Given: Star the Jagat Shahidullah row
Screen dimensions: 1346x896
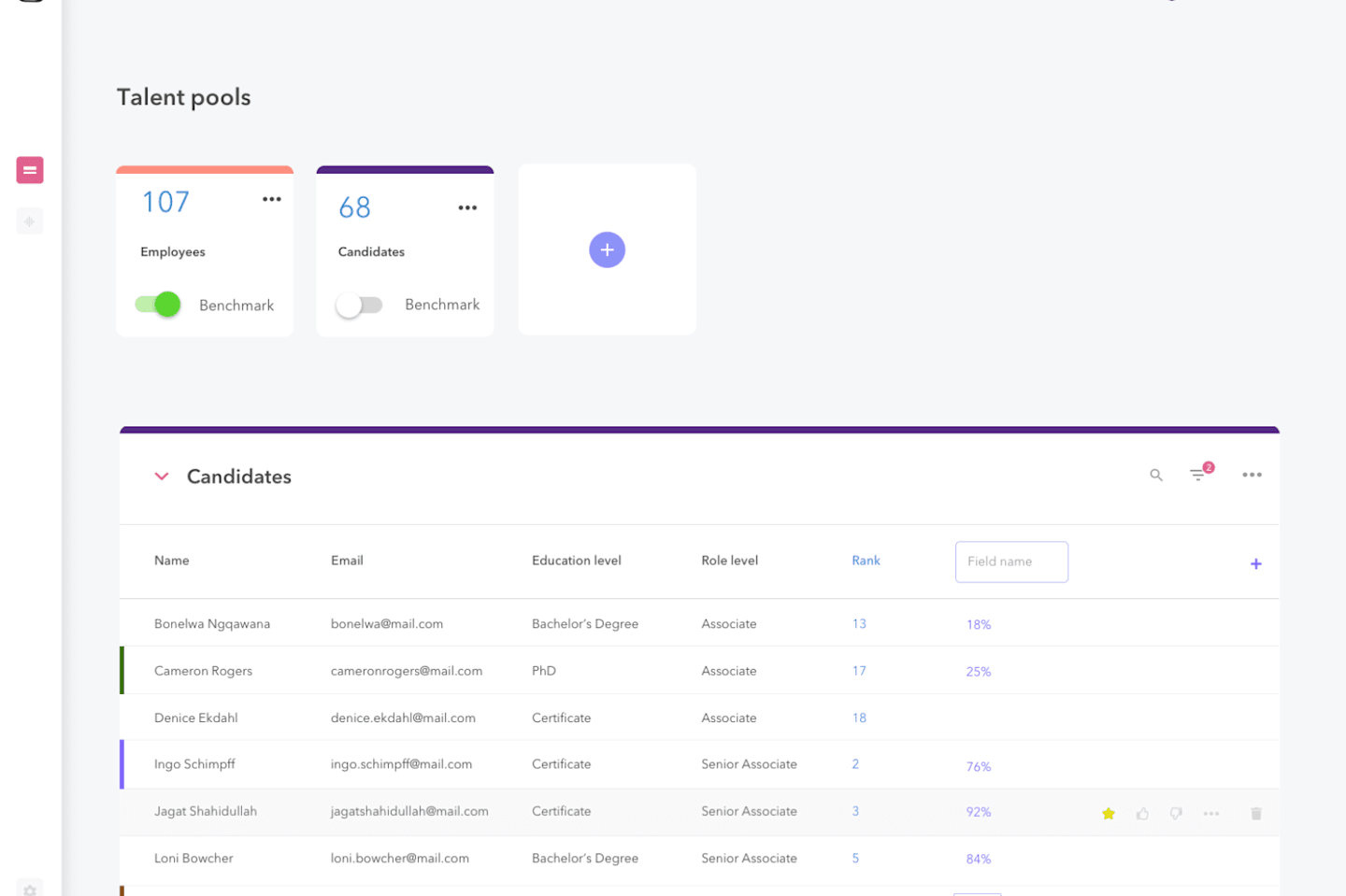Looking at the screenshot, I should pos(1109,814).
